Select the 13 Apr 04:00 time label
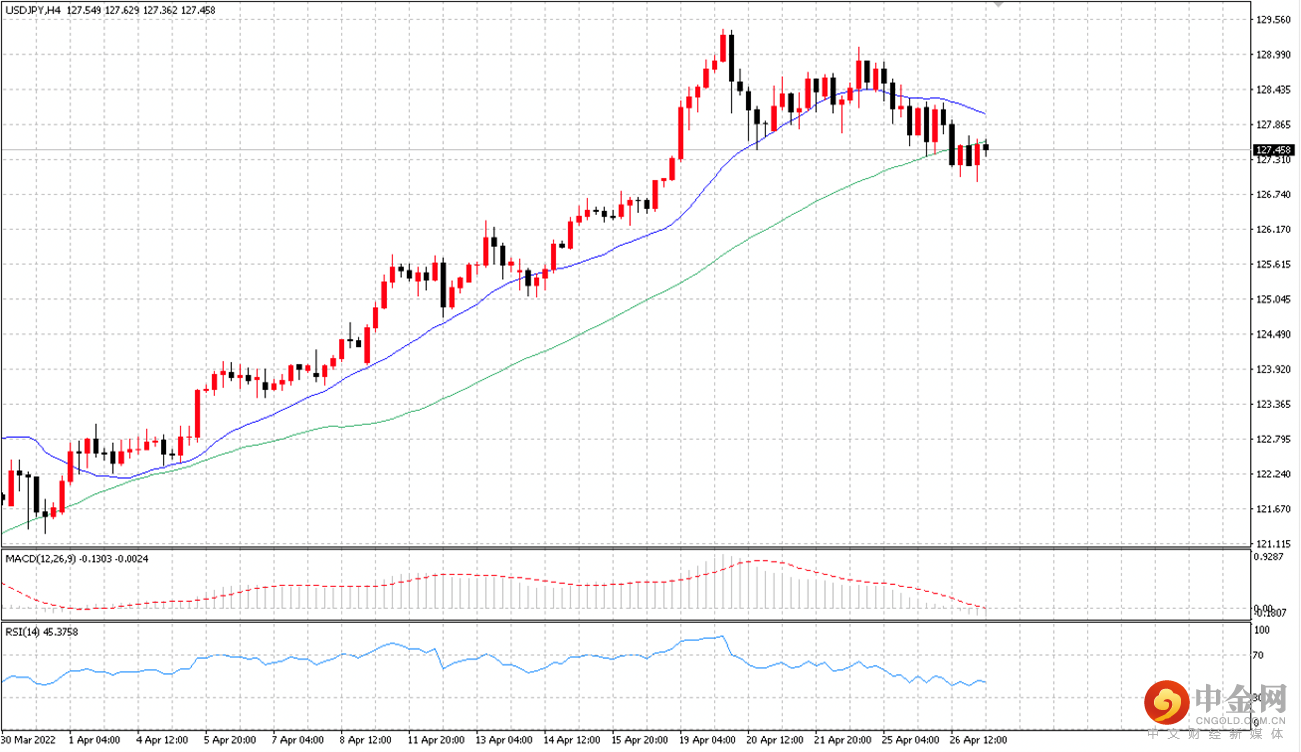The image size is (1301, 752). click(x=502, y=741)
